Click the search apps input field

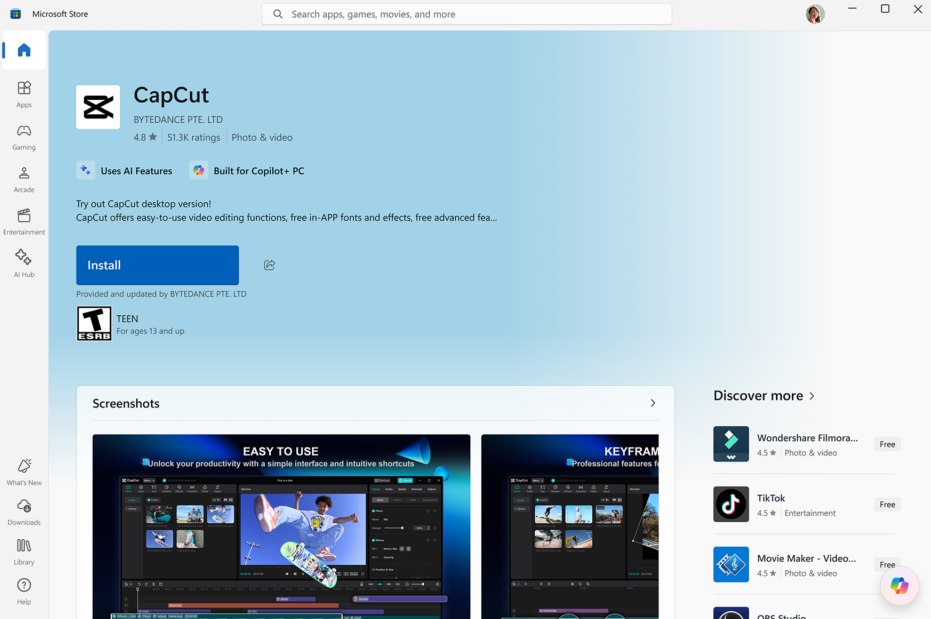click(467, 14)
